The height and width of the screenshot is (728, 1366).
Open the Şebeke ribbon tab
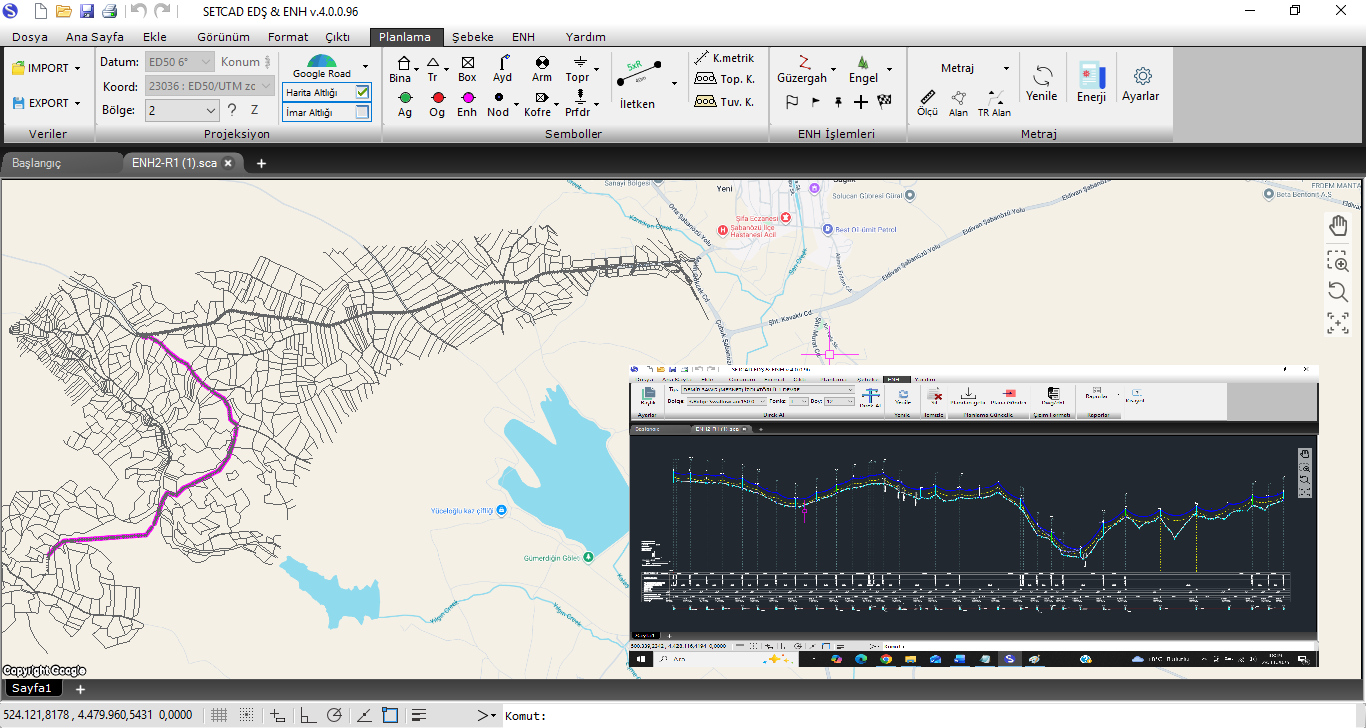coord(472,37)
